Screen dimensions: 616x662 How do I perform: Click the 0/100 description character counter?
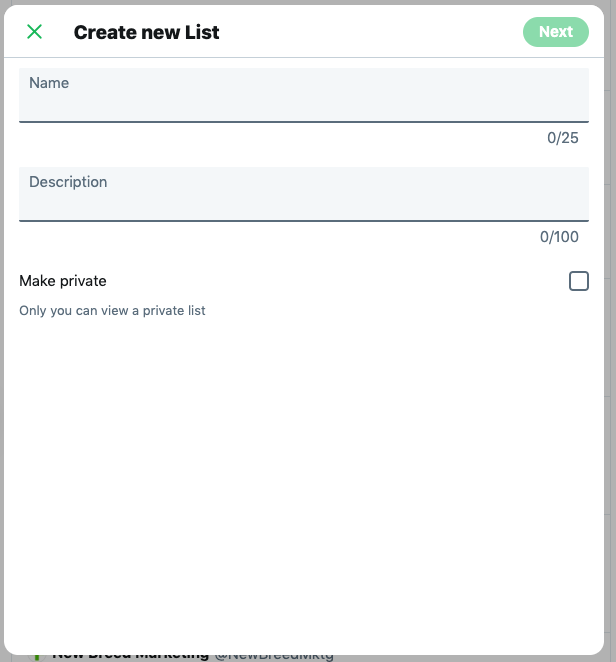point(559,237)
